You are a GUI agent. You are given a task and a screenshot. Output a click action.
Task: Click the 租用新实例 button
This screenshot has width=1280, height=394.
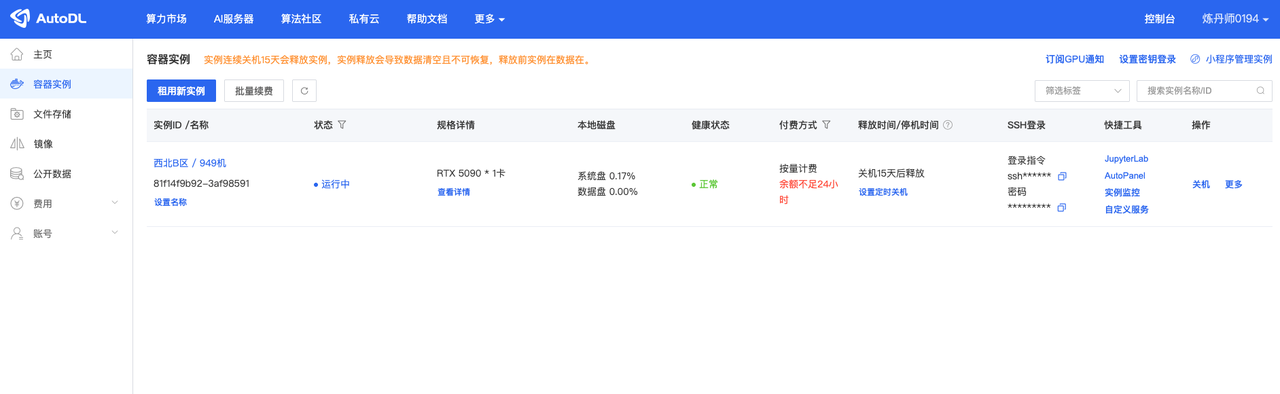tap(181, 91)
